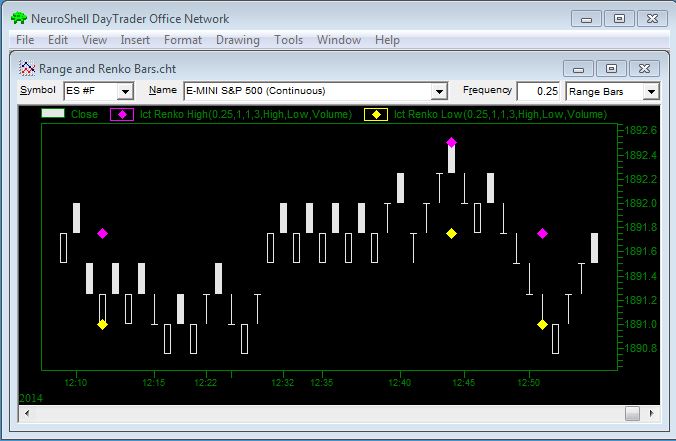The height and width of the screenshot is (441, 676).
Task: Open the File menu
Action: coord(25,40)
